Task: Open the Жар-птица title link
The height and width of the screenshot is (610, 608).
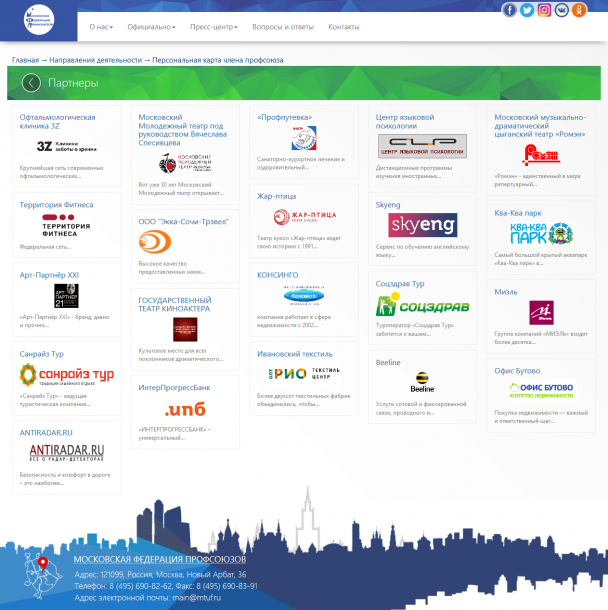Action: tap(277, 196)
